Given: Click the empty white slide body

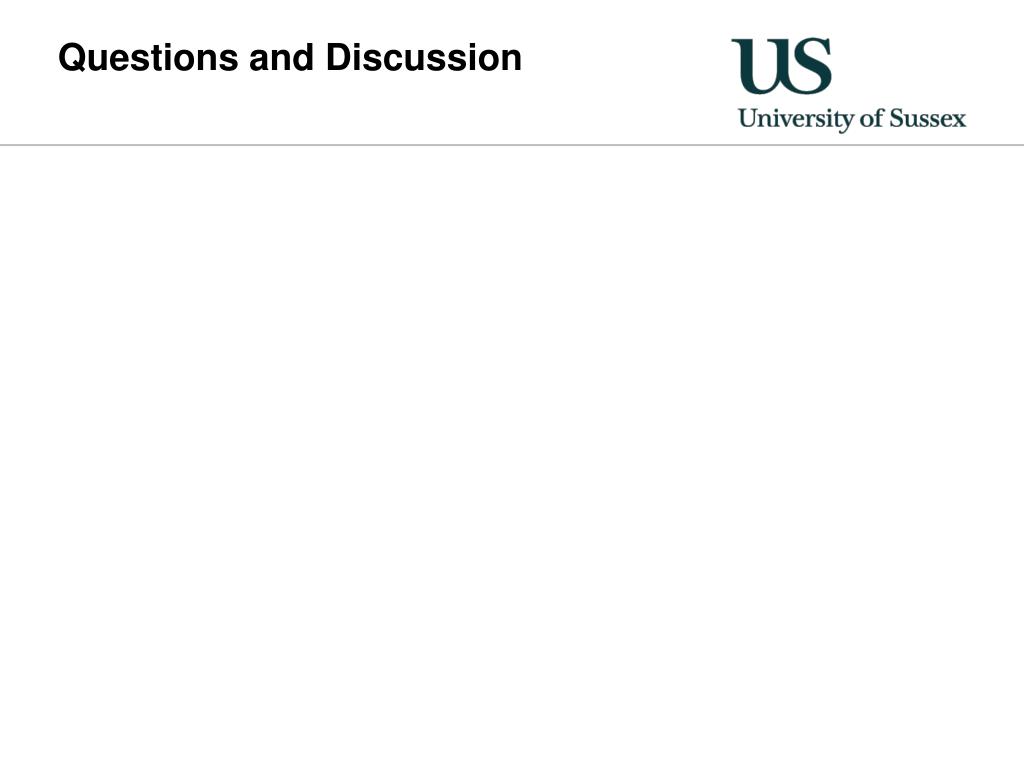Looking at the screenshot, I should pyautogui.click(x=512, y=457).
